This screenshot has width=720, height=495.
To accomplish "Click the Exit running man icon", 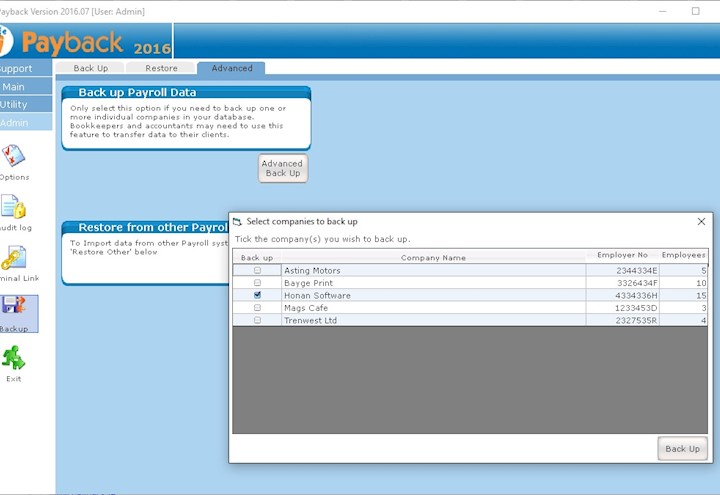I will [14, 358].
